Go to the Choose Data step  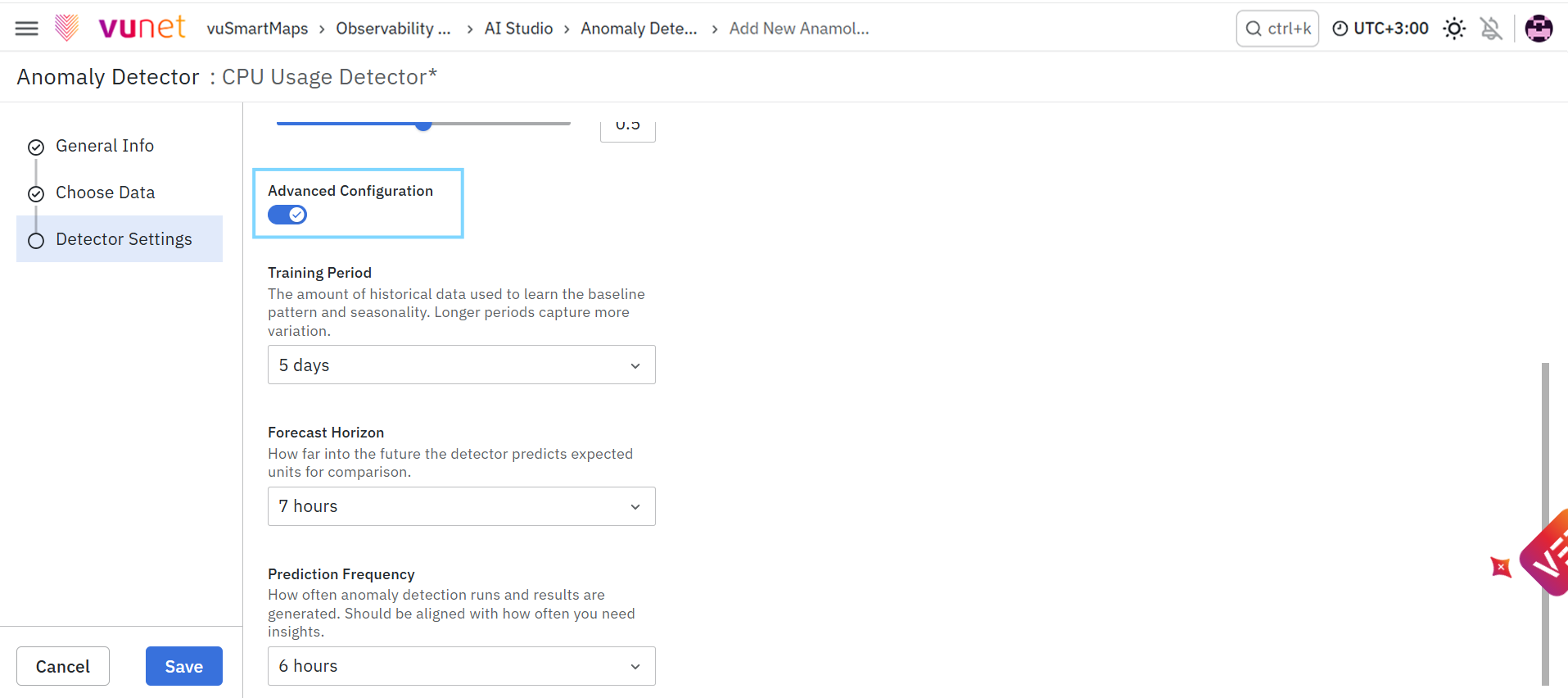pos(105,193)
